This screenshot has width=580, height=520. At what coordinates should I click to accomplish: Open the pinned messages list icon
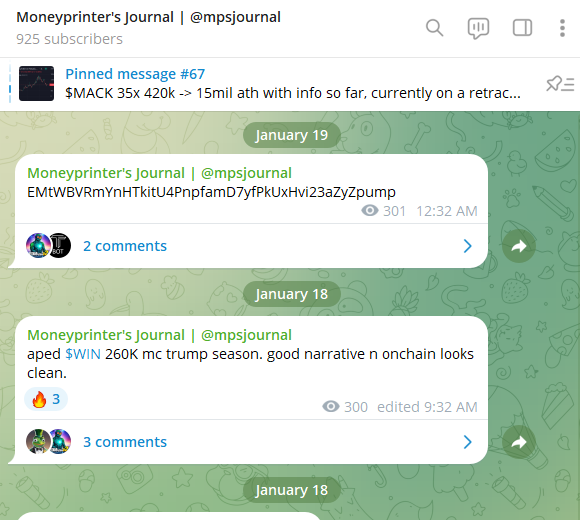point(560,84)
